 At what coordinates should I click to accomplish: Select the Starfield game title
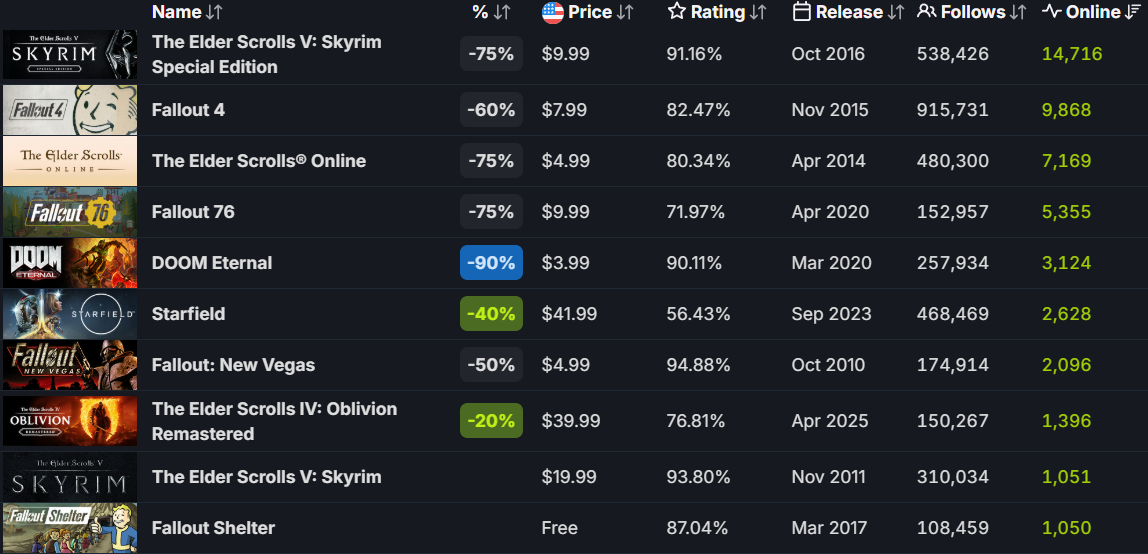tap(188, 314)
